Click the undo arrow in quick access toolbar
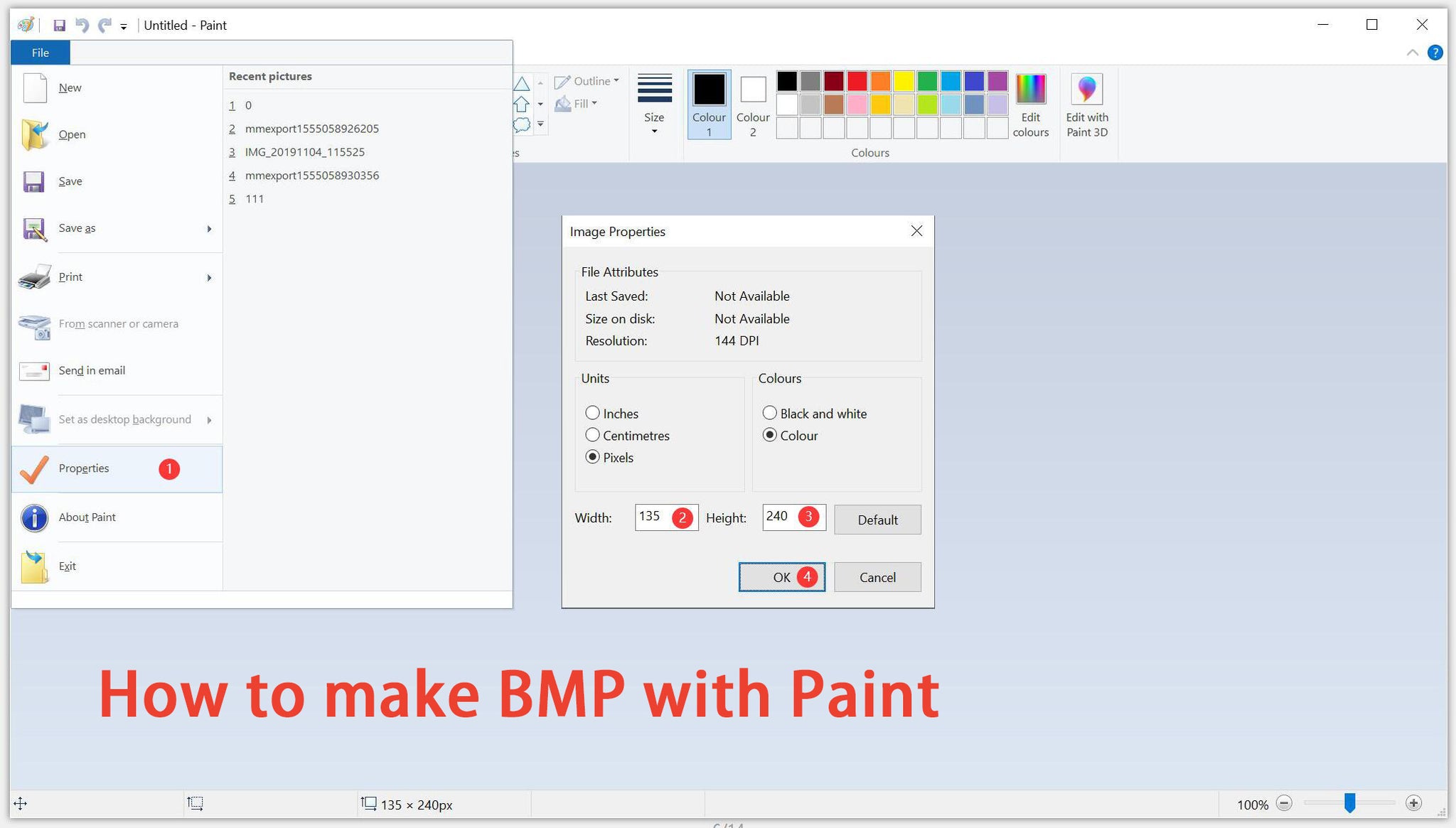The height and width of the screenshot is (828, 1456). (x=82, y=26)
